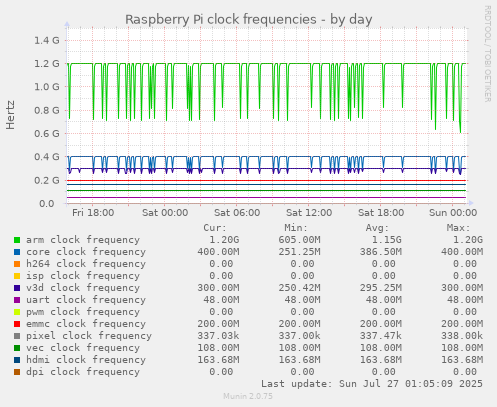Image resolution: width=497 pixels, height=407 pixels.
Task: Select the 'arm clock frequency' legend label
Action: tap(83, 240)
